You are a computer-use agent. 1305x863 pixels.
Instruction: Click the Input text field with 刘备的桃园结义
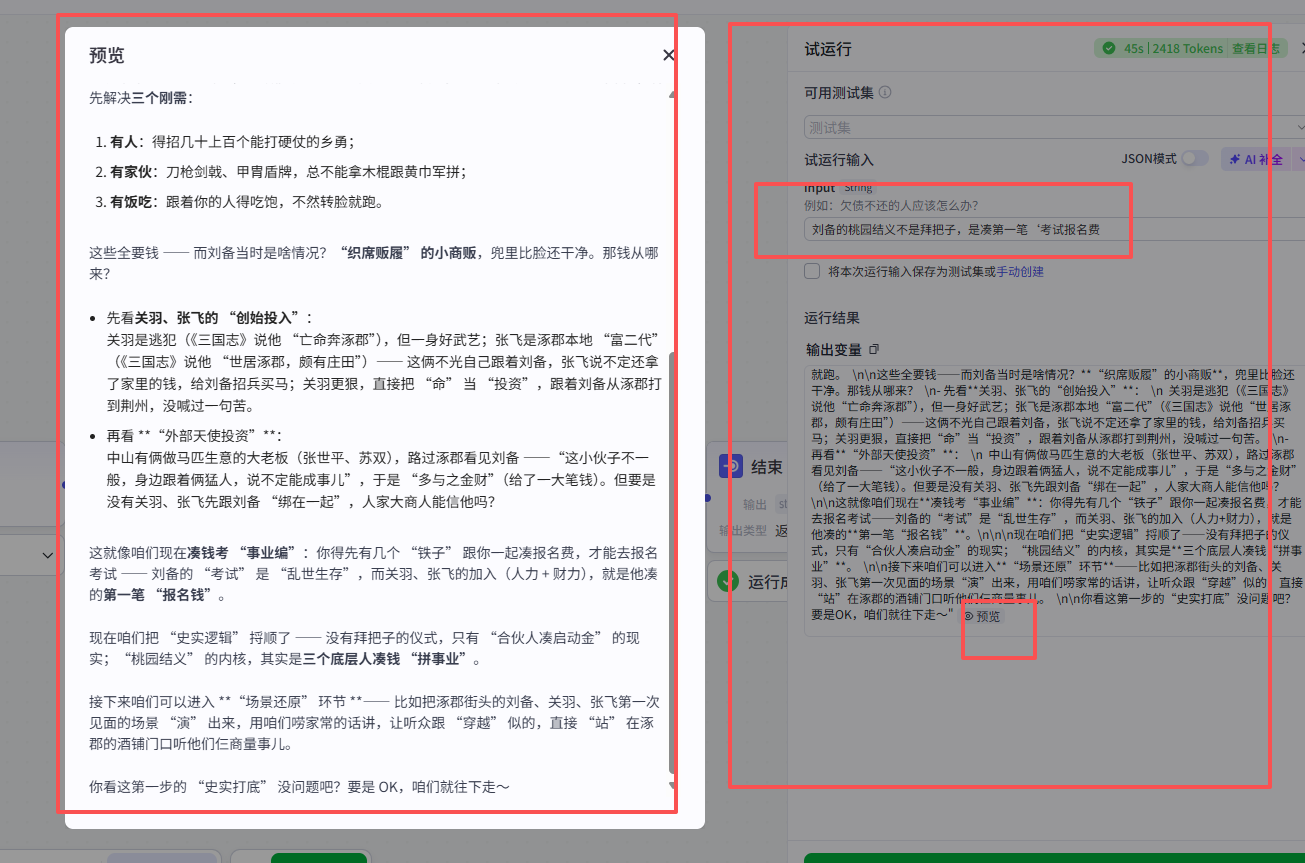pyautogui.click(x=1055, y=229)
